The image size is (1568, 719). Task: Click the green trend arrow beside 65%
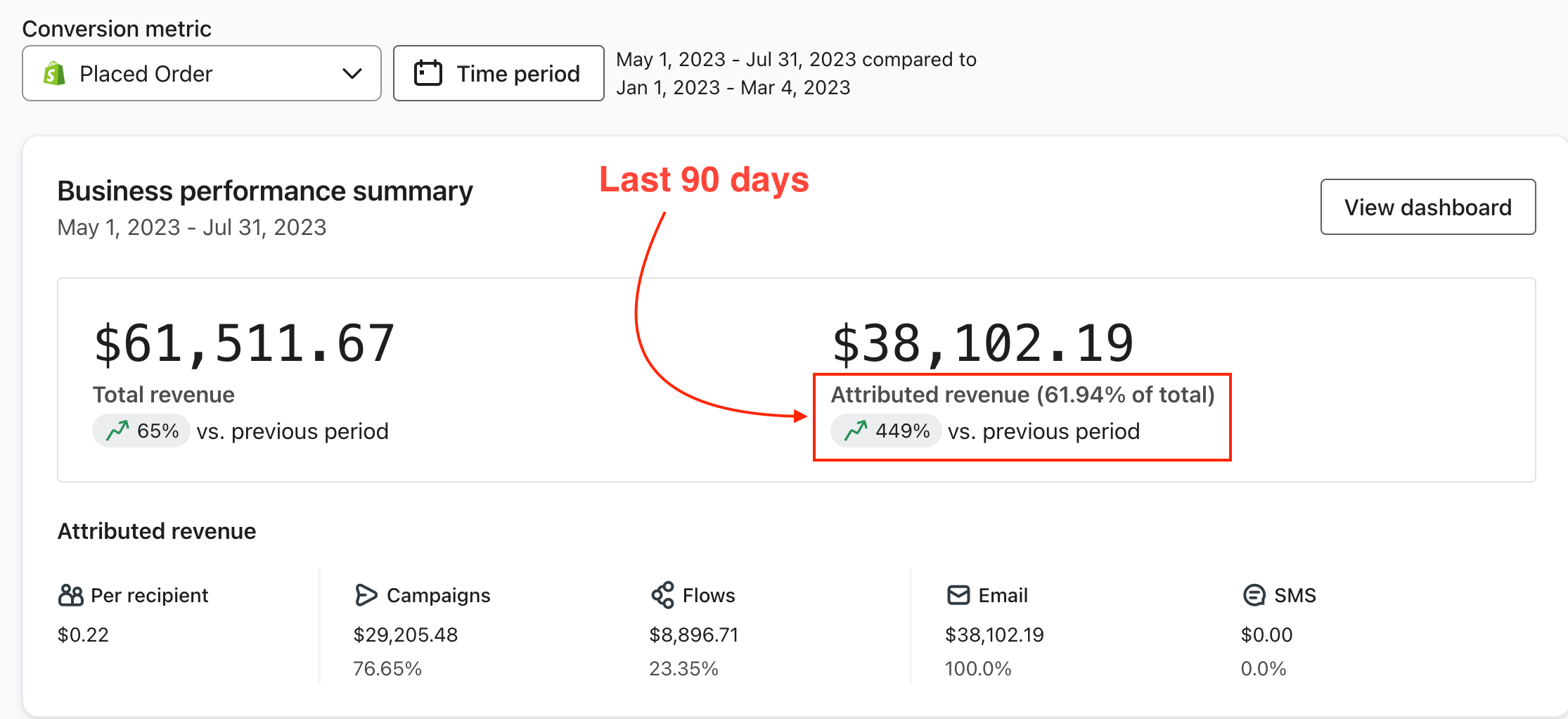[x=117, y=431]
